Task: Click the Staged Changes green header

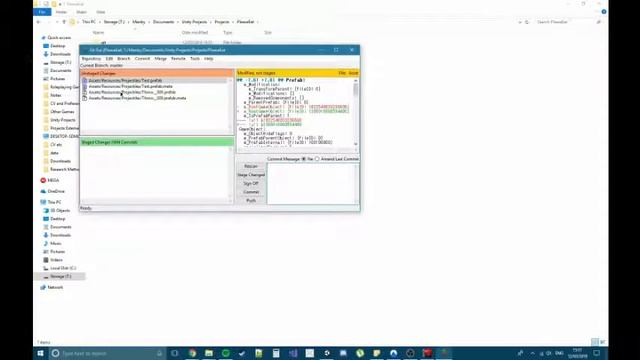Action: (157, 142)
